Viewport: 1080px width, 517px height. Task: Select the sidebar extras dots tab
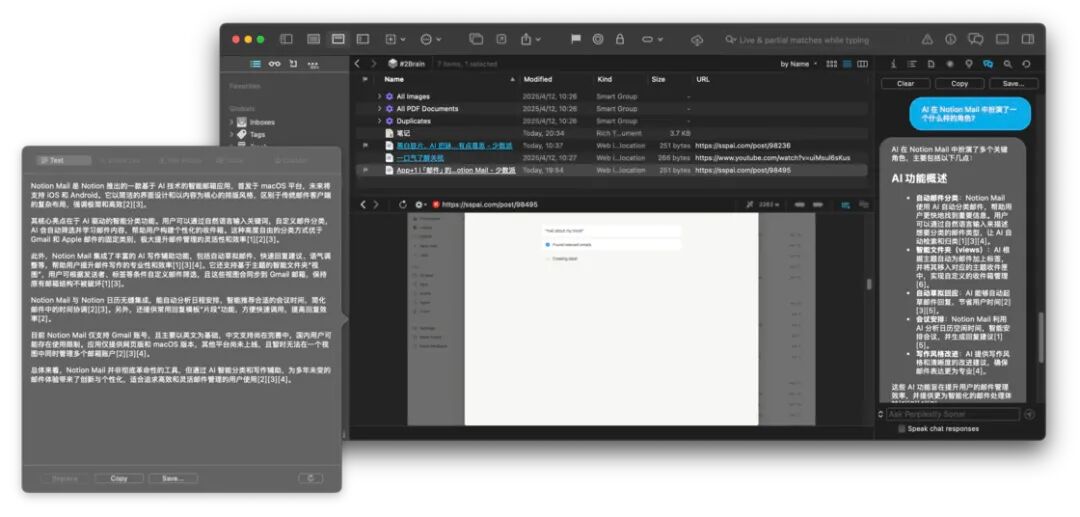click(313, 64)
